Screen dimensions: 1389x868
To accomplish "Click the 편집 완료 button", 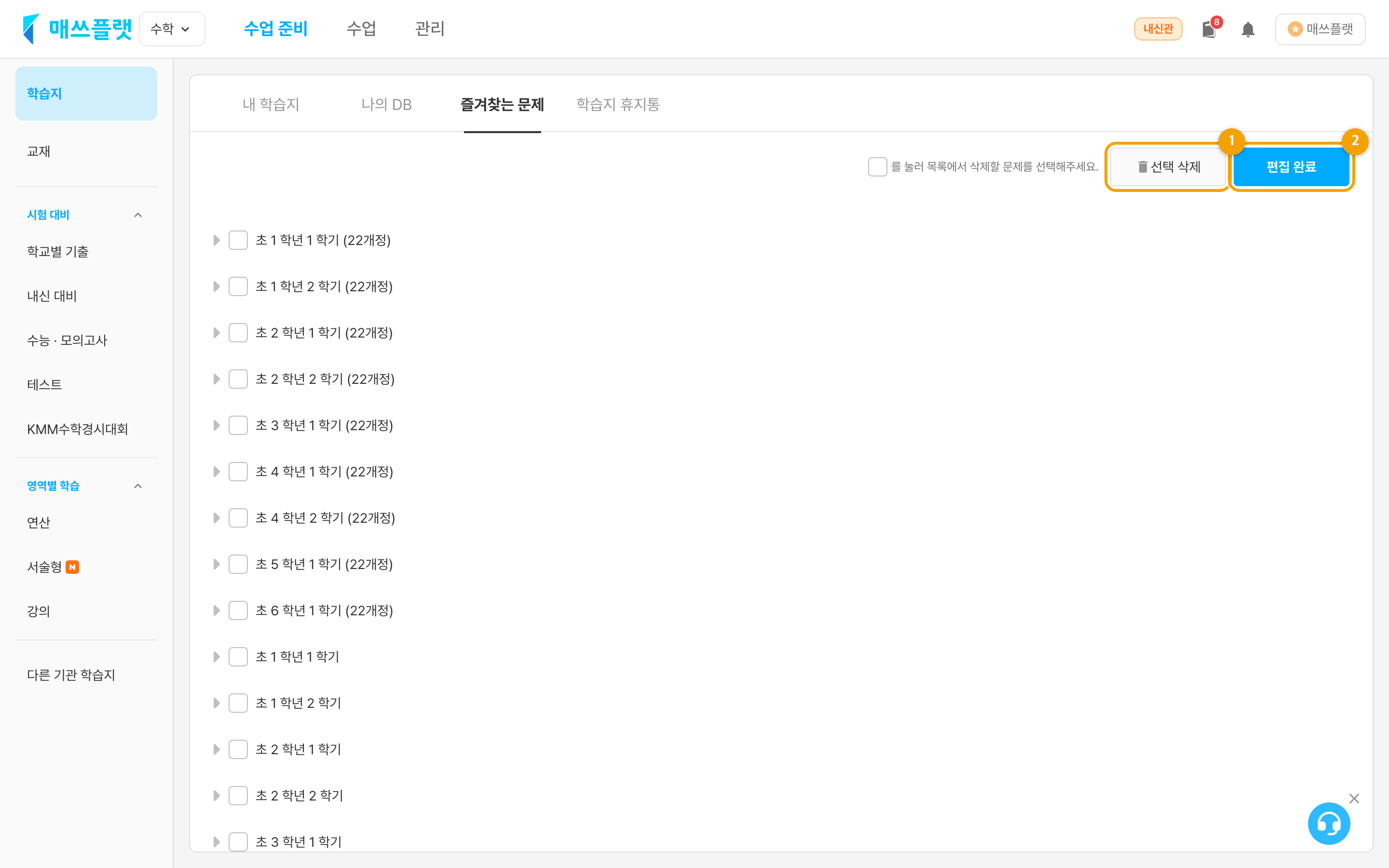I will pos(1292,167).
